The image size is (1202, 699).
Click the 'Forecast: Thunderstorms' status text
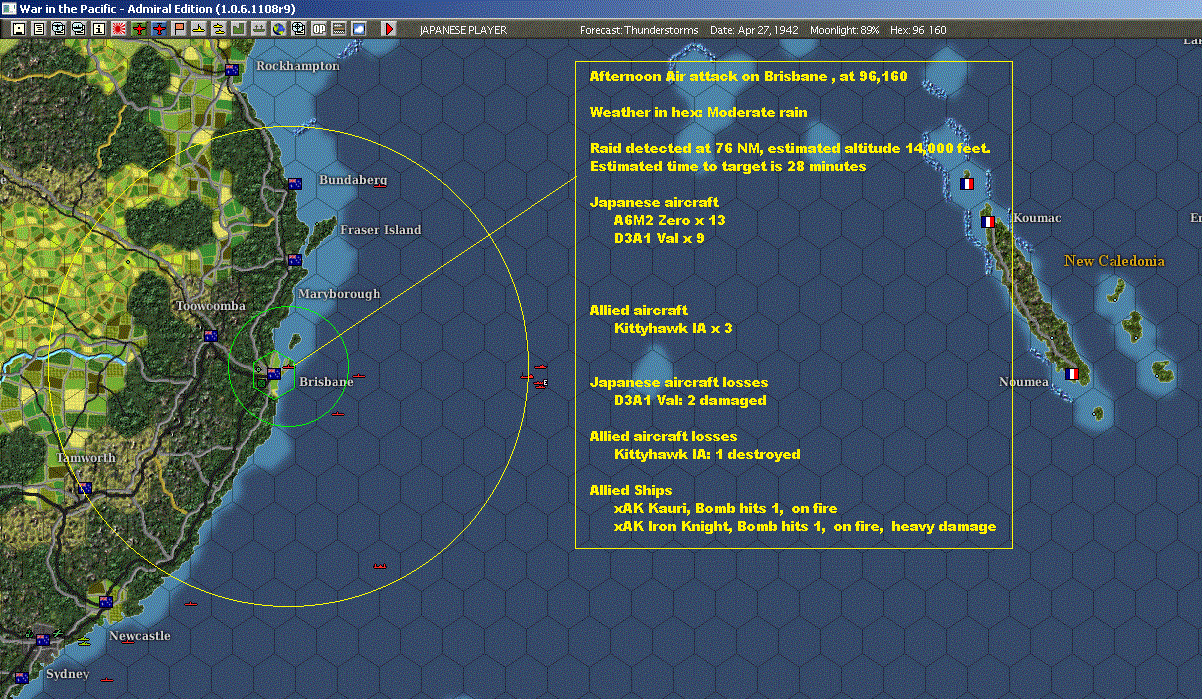pos(639,30)
